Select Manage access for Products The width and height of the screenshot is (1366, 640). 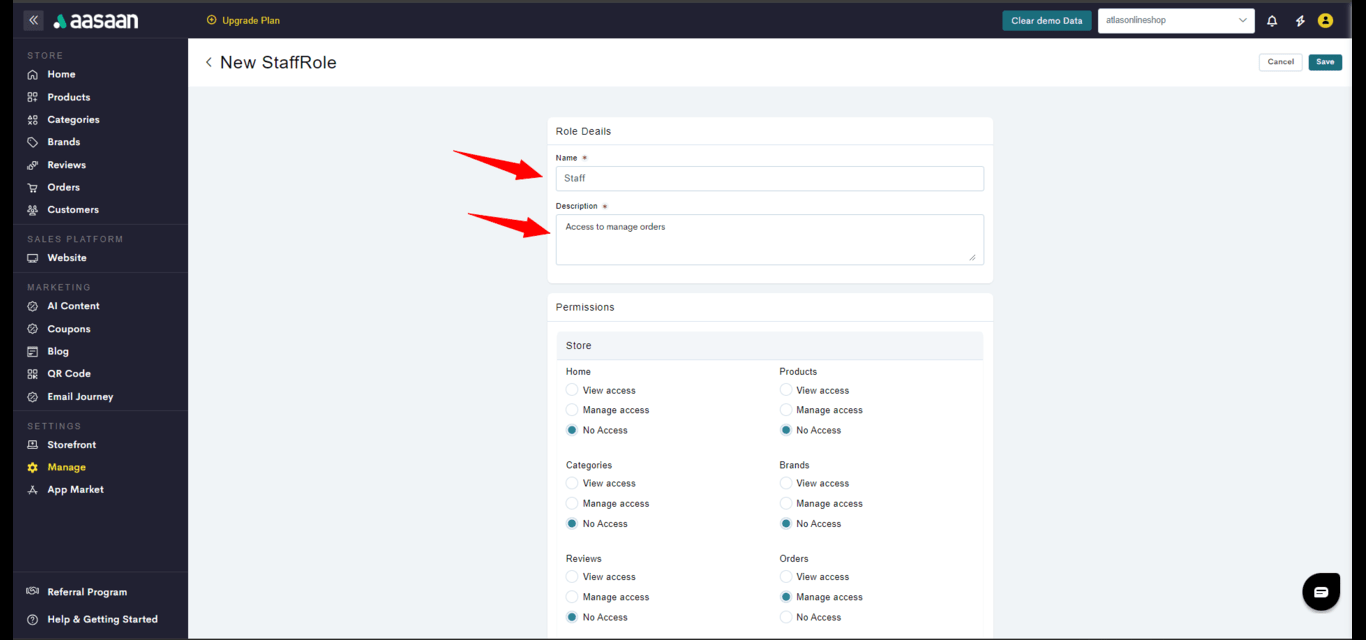click(786, 410)
